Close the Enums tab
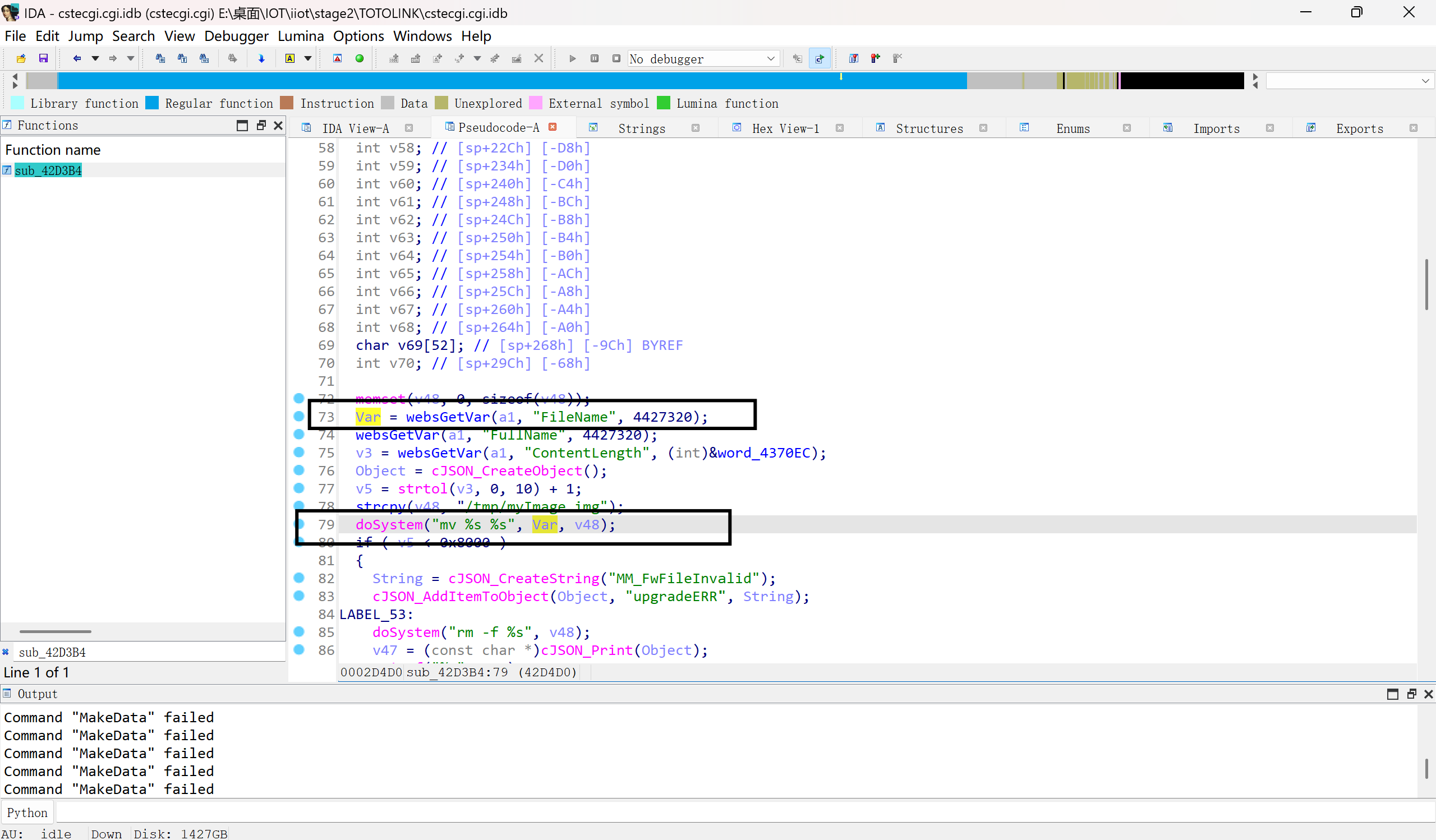The image size is (1436, 840). (x=1126, y=128)
